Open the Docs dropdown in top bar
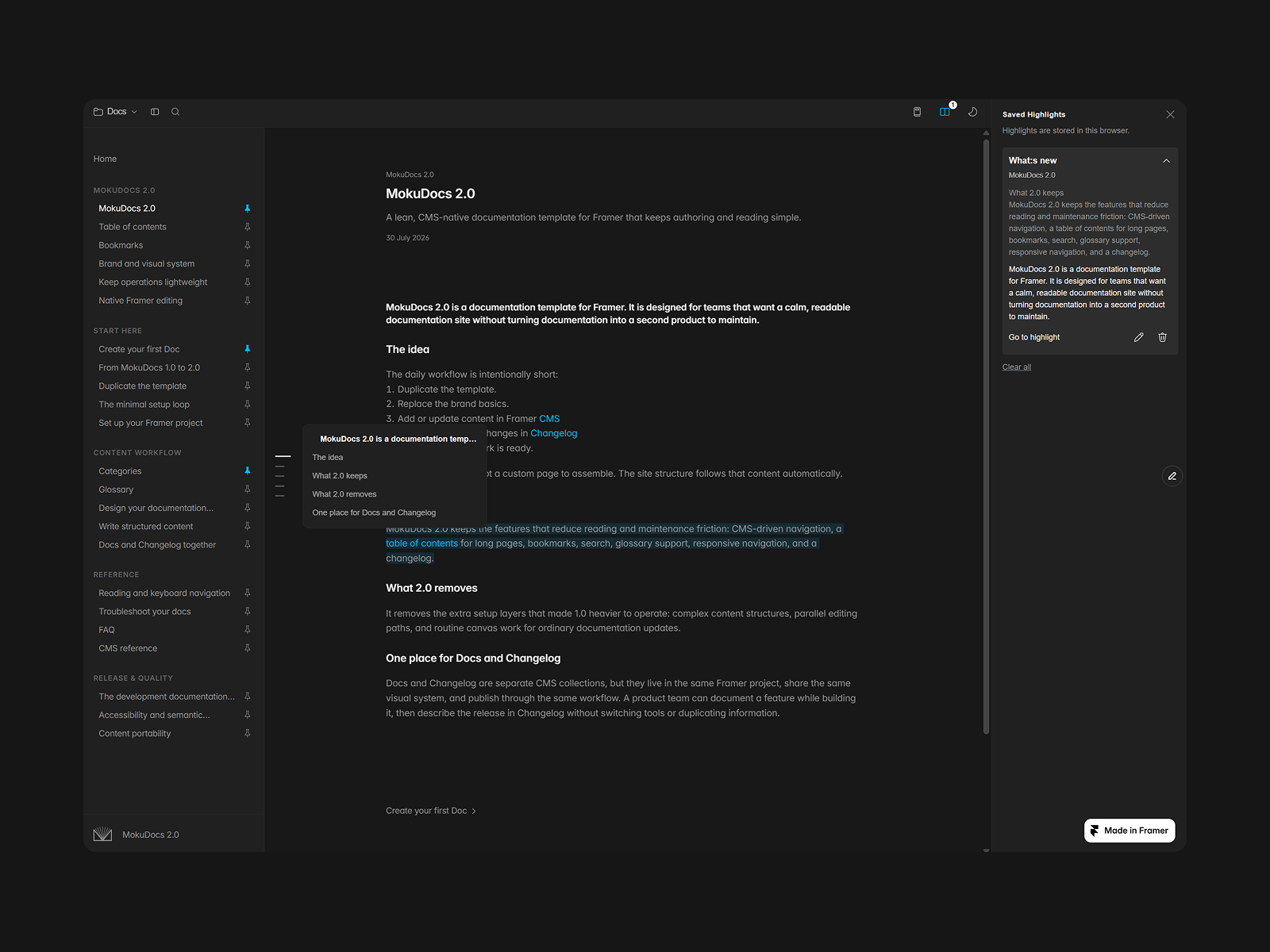This screenshot has width=1270, height=952. pos(115,112)
